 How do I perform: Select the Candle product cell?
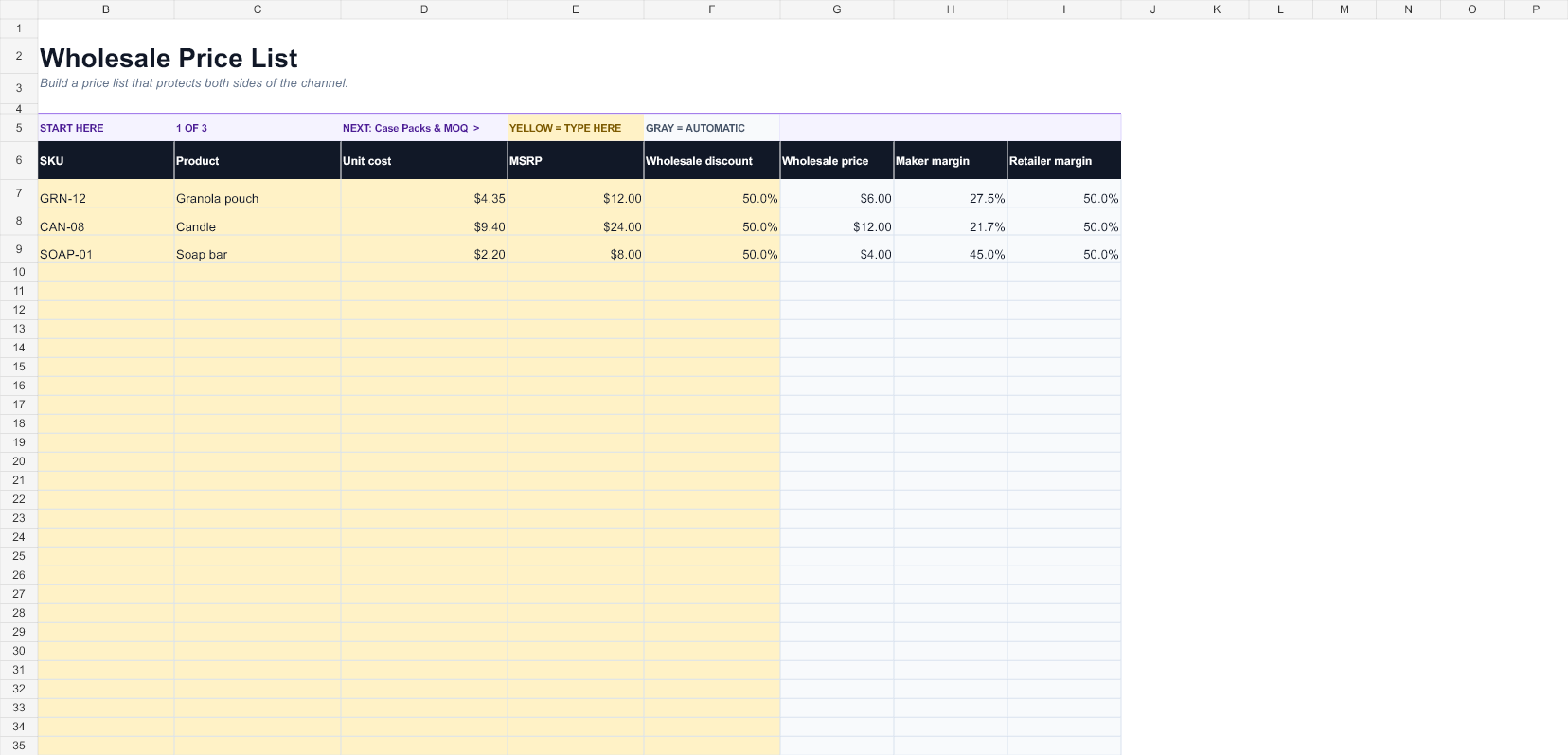[x=258, y=222]
